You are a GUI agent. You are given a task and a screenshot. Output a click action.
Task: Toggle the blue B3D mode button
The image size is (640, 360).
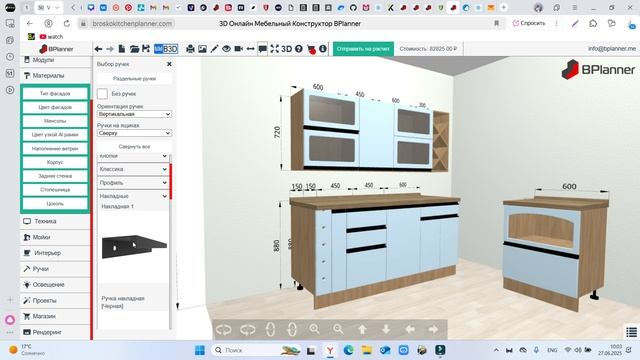point(166,49)
